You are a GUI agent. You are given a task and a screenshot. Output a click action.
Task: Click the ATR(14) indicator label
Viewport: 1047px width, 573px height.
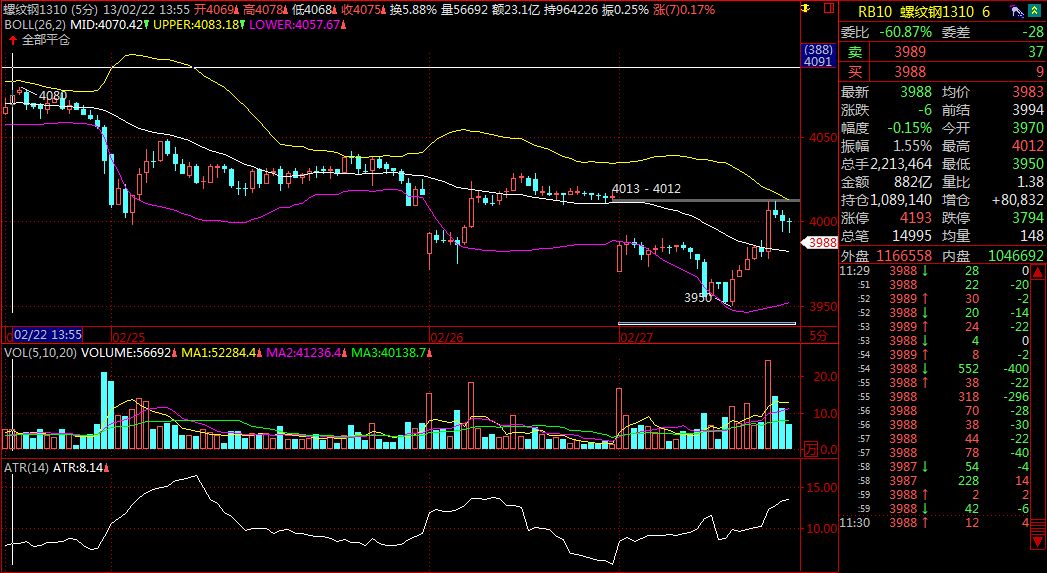pyautogui.click(x=27, y=468)
